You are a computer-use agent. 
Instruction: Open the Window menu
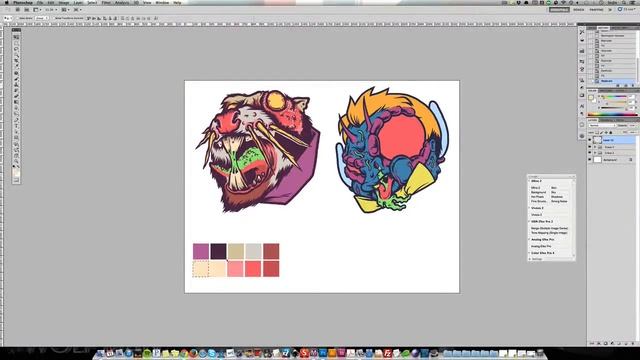(x=162, y=2)
